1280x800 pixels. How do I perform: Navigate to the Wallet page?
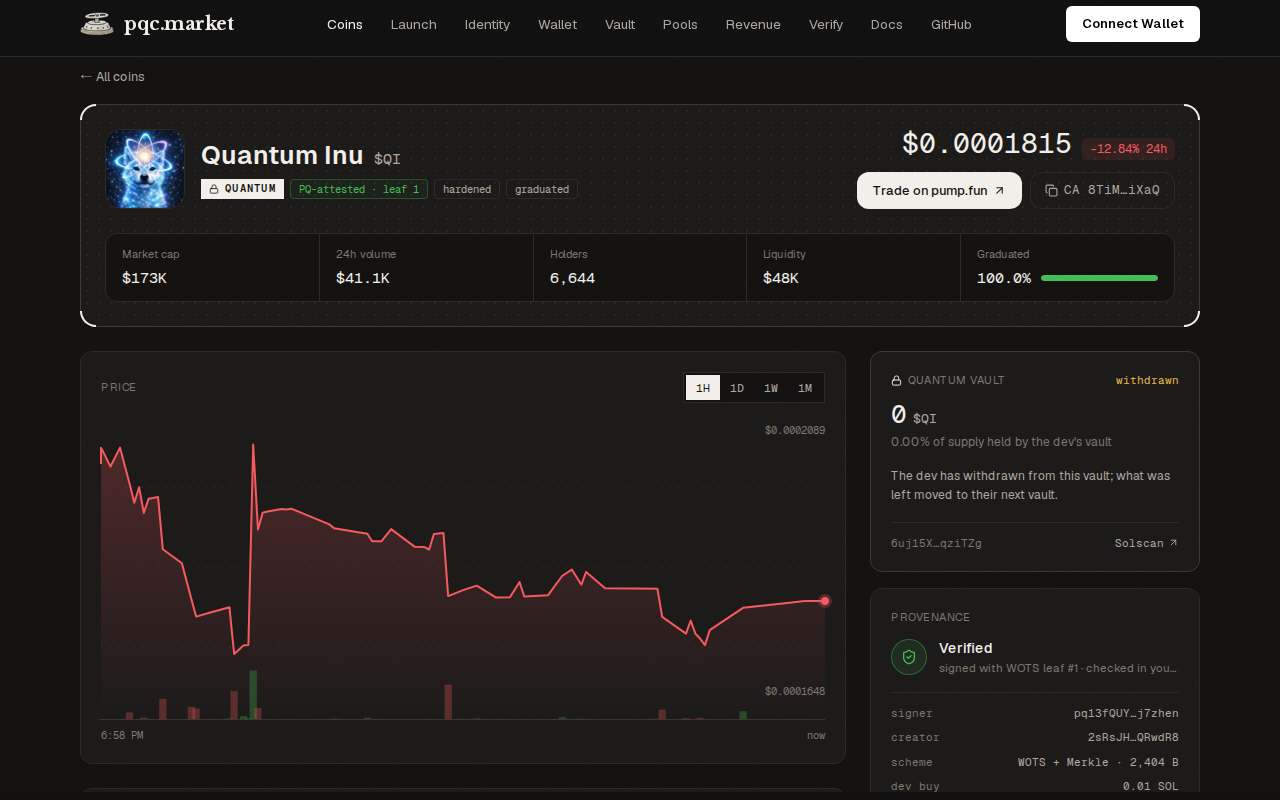(558, 24)
